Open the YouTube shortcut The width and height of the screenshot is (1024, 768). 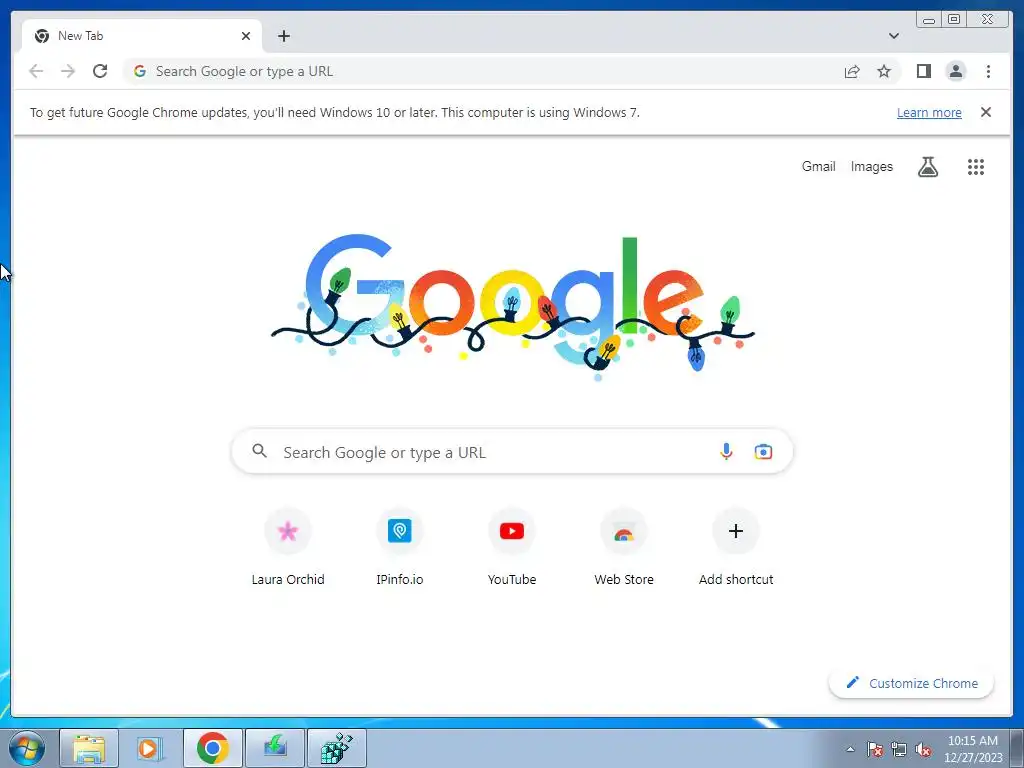pyautogui.click(x=512, y=547)
